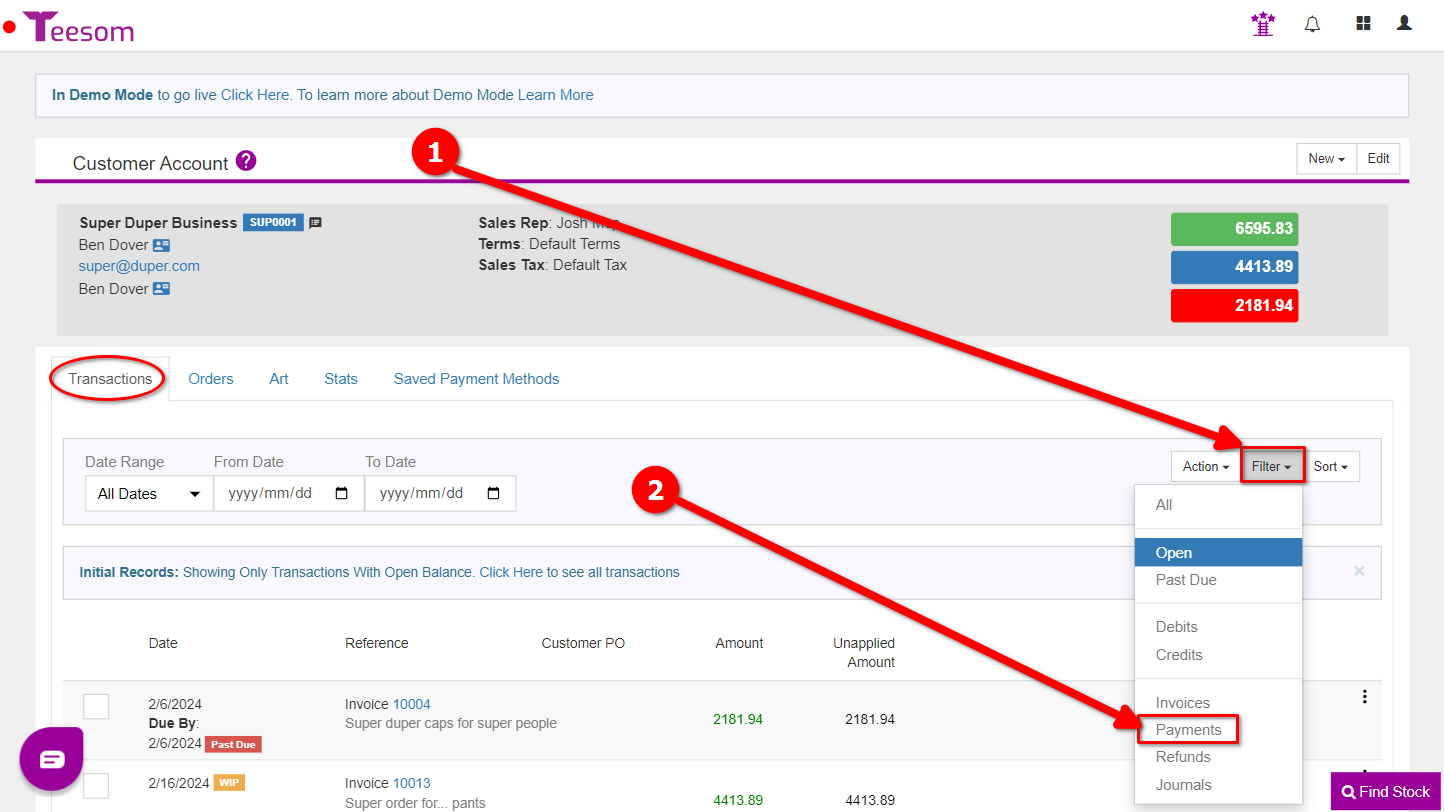Choose All in the Filter menu
The width and height of the screenshot is (1444, 812).
(x=1218, y=505)
